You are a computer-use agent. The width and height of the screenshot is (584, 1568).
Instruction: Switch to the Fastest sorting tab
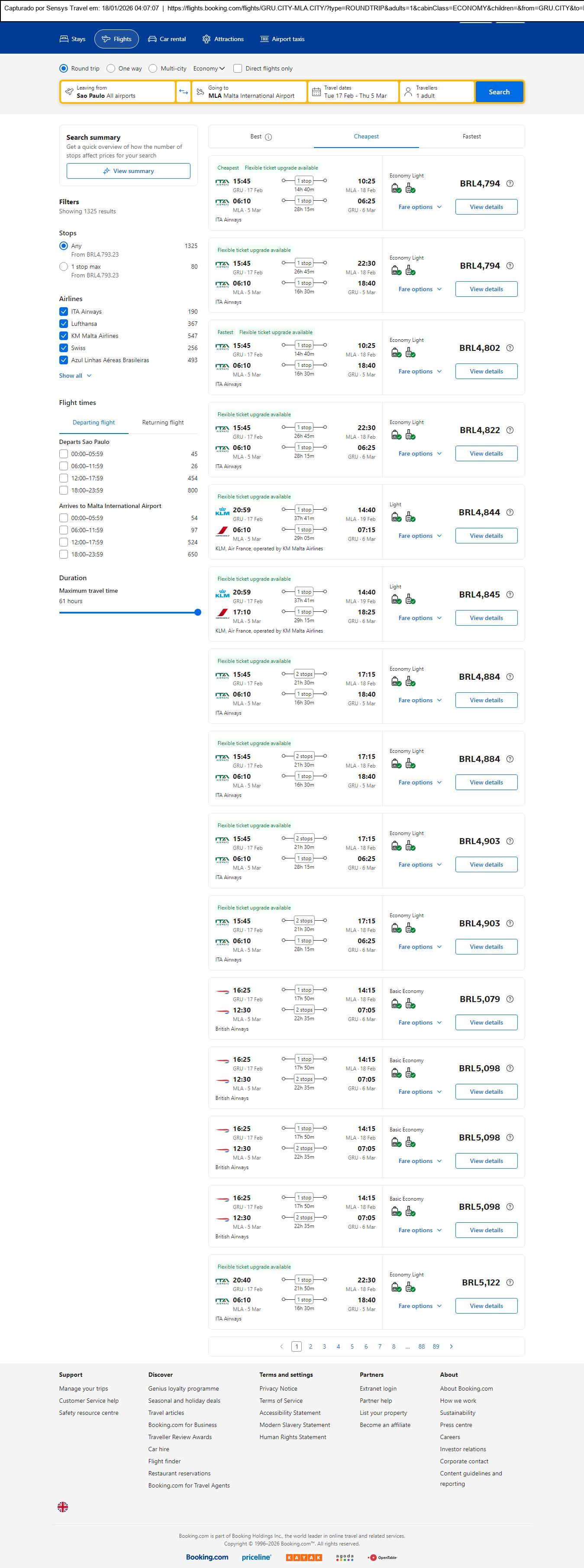pos(471,136)
